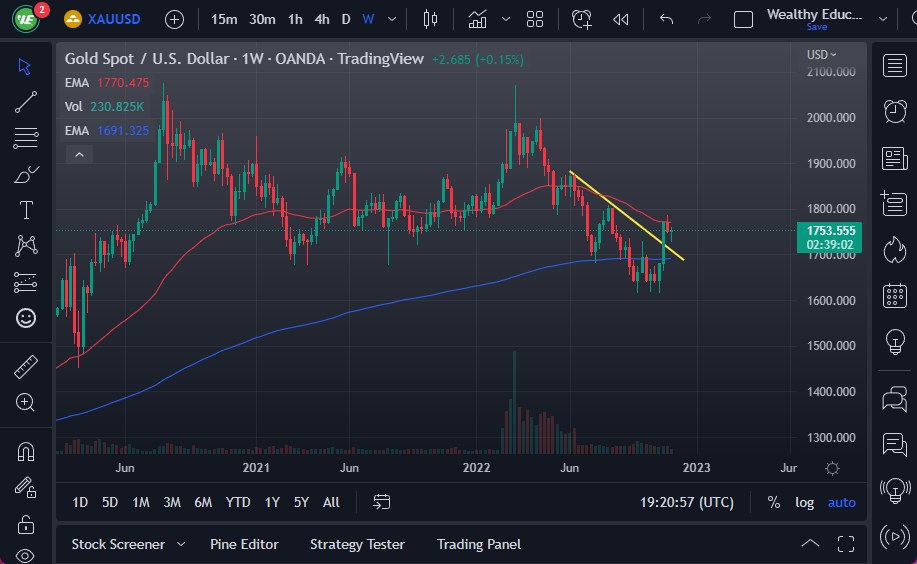Screen dimensions: 917x564
Task: Click the zoom in magnifier tool
Action: [x=25, y=402]
